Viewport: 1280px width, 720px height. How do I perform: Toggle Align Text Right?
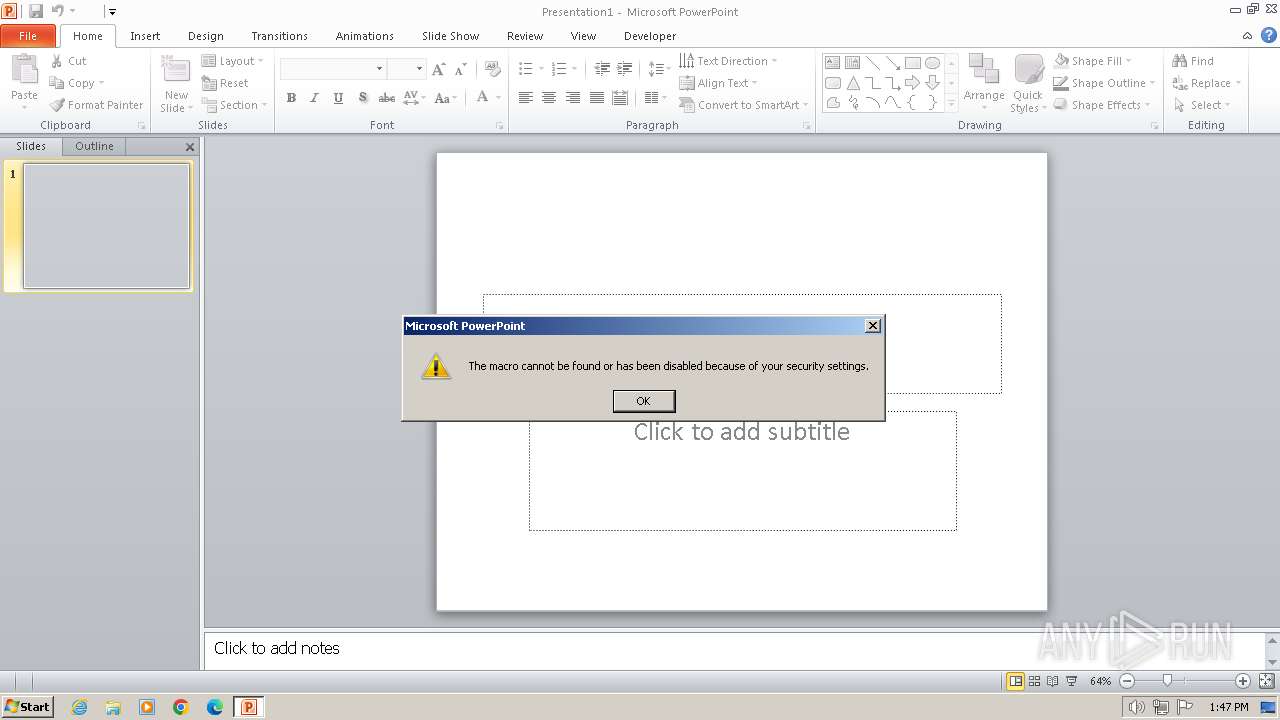coord(573,98)
